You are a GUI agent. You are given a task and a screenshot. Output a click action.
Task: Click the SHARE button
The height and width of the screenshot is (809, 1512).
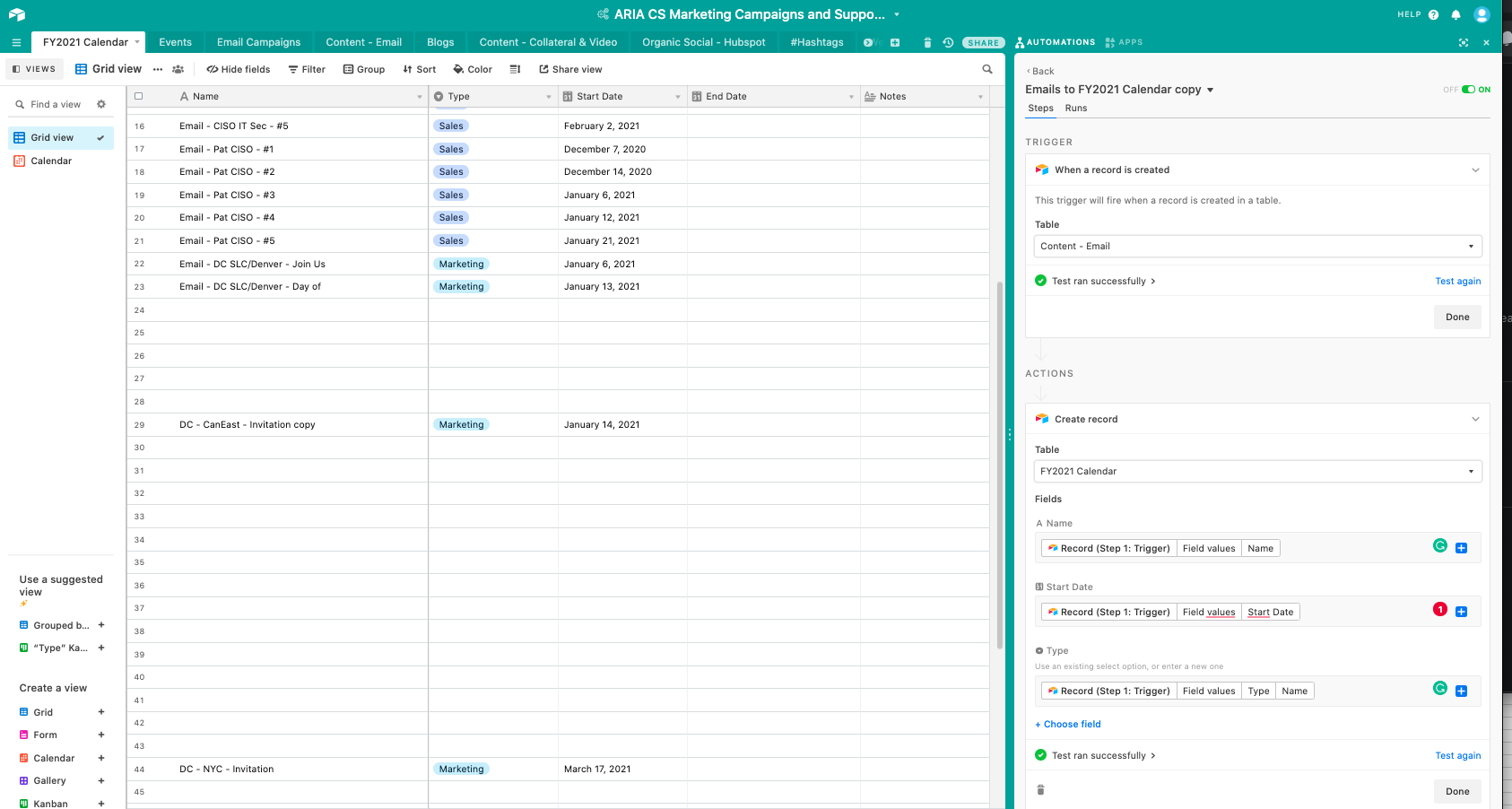[x=983, y=42]
